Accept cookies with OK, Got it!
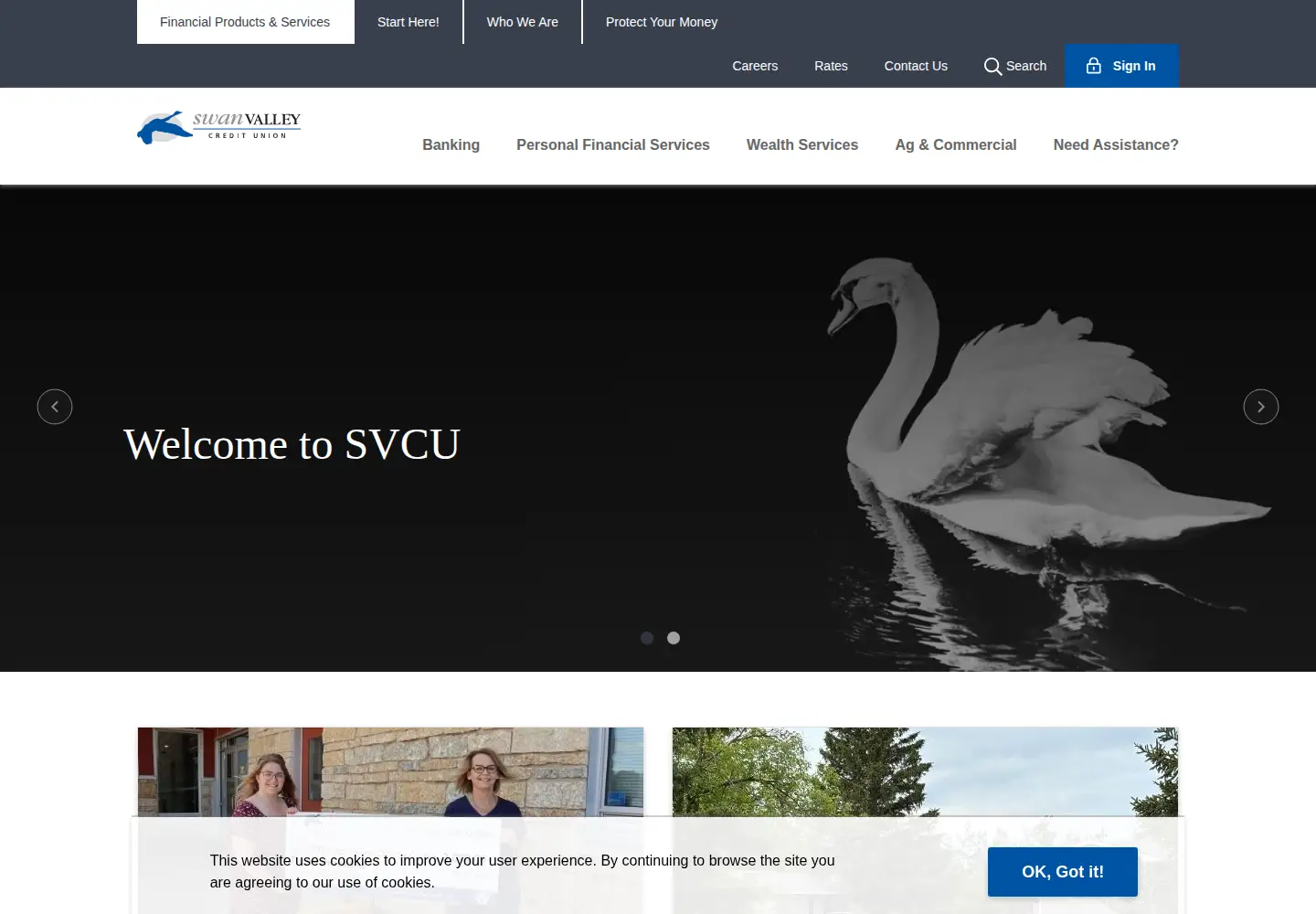The height and width of the screenshot is (914, 1316). [x=1063, y=872]
